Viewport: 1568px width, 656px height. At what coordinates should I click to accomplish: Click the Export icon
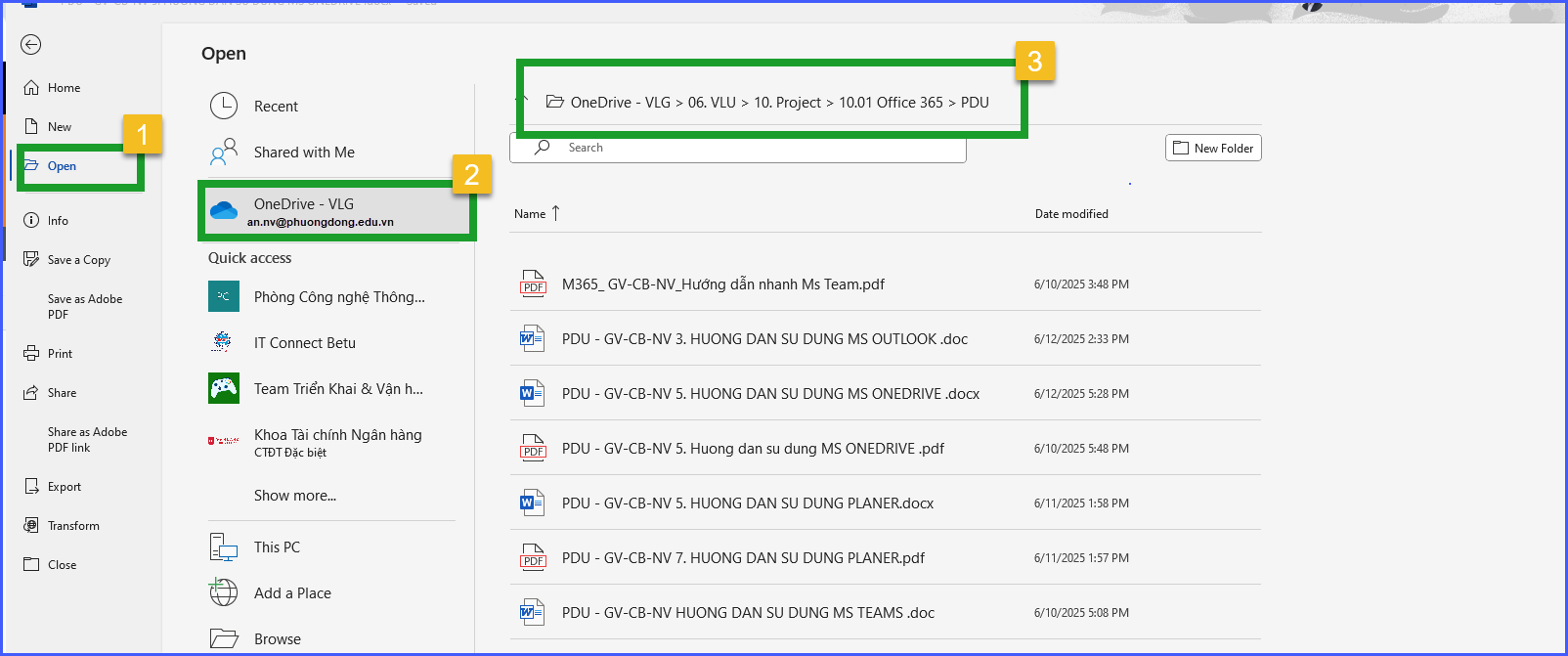pos(31,486)
